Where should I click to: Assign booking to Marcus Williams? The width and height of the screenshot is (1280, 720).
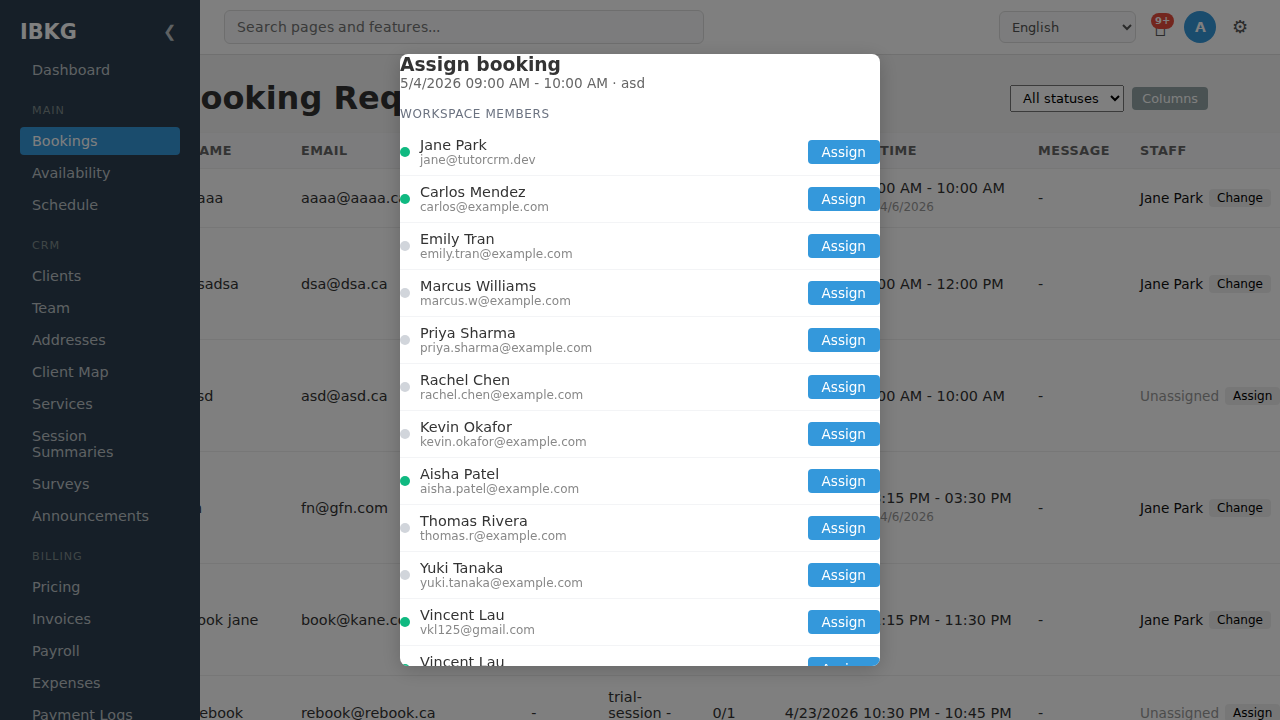coord(843,293)
